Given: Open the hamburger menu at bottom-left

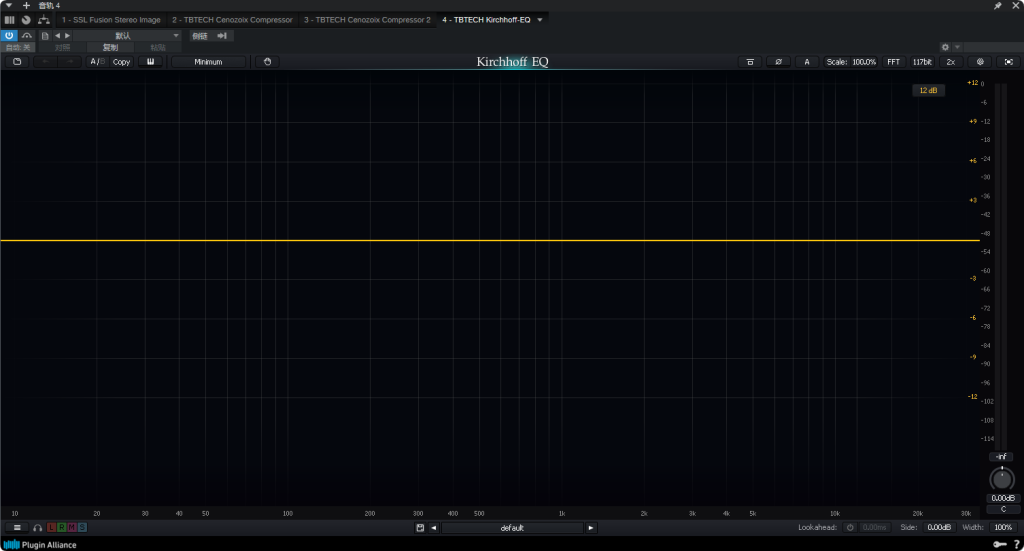Looking at the screenshot, I should coord(17,527).
